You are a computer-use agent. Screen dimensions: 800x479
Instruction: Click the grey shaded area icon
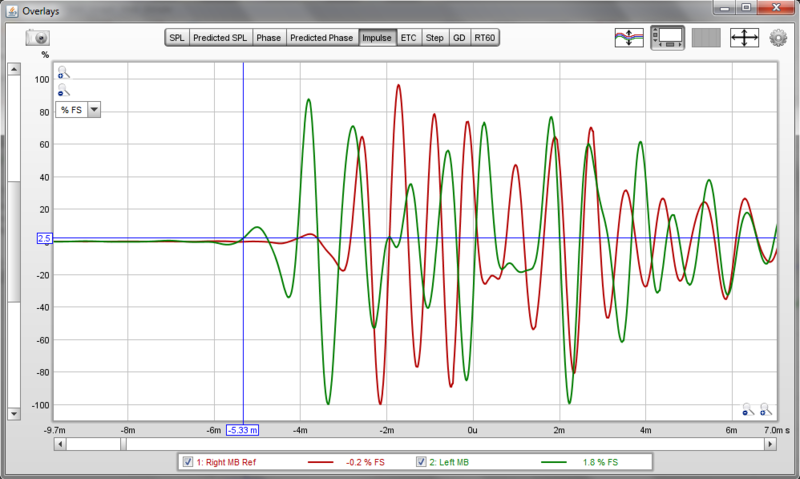click(706, 38)
